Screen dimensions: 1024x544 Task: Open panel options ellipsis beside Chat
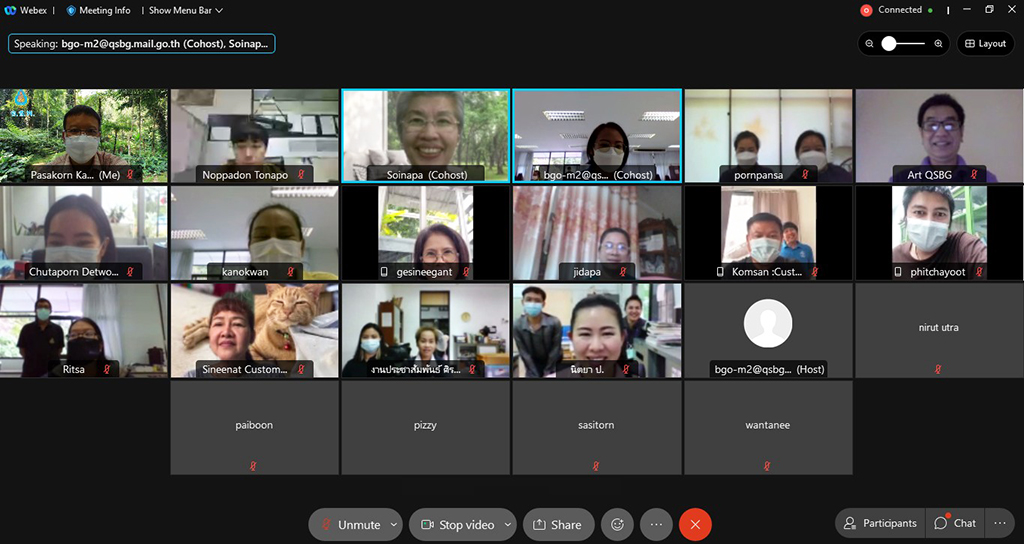pyautogui.click(x=999, y=523)
